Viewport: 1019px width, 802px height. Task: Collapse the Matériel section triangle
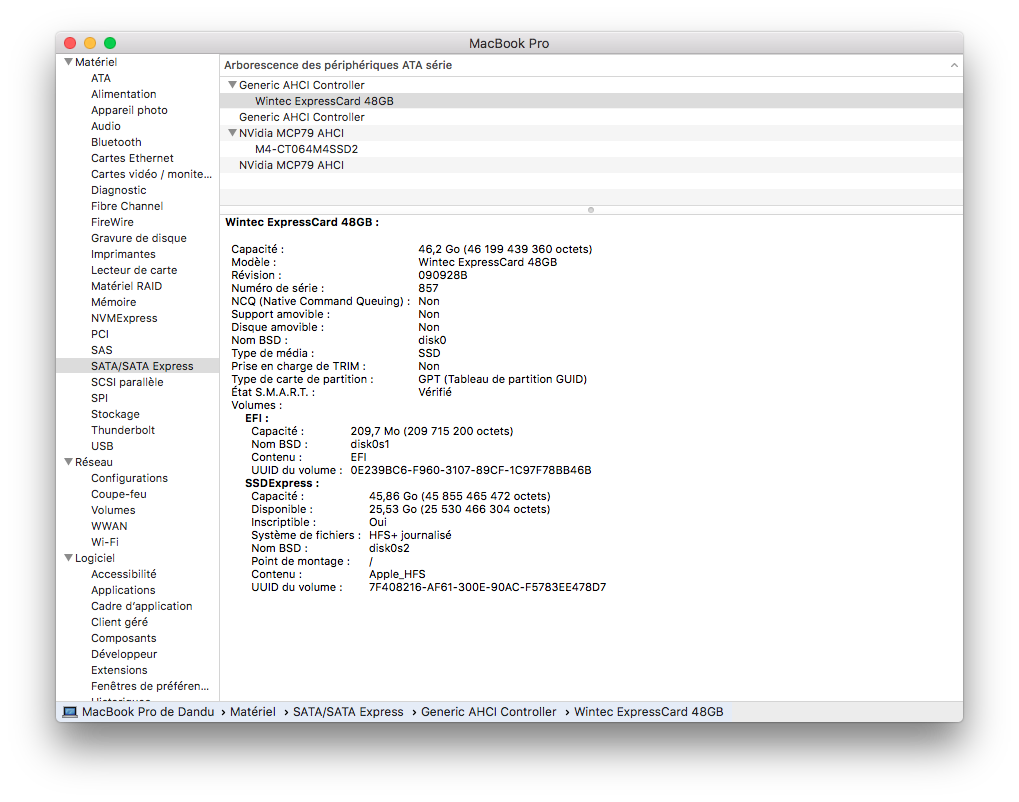(x=68, y=62)
